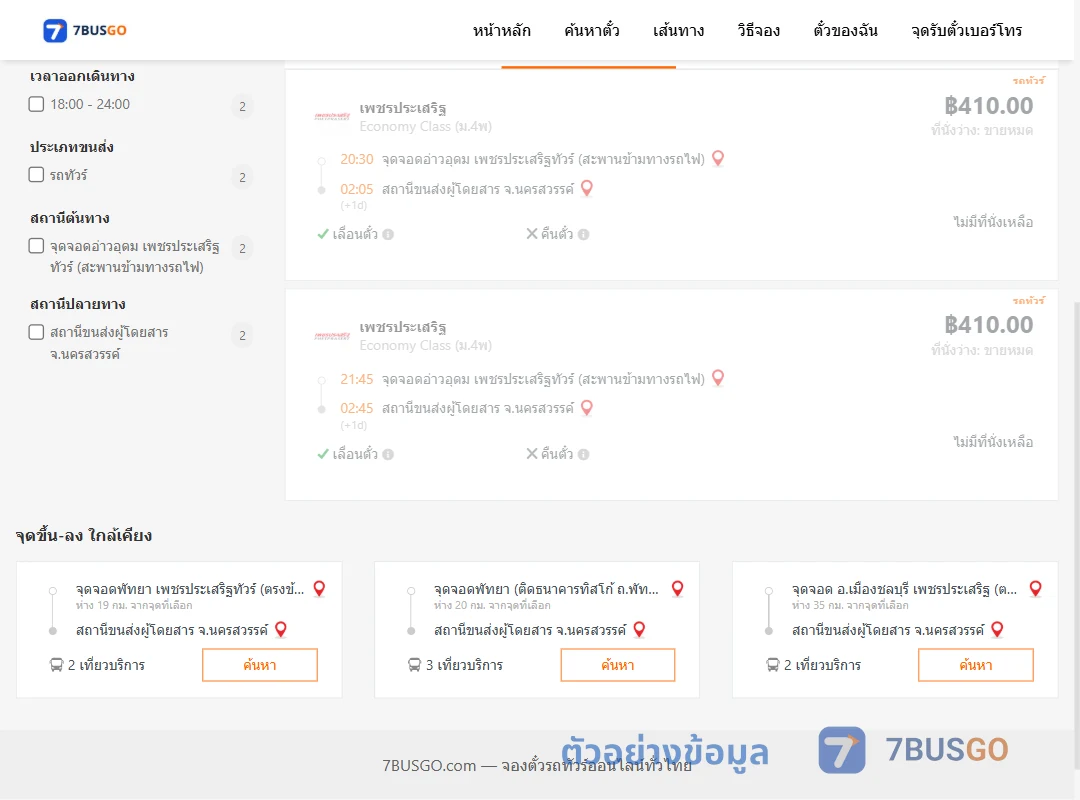The width and height of the screenshot is (1080, 800).
Task: Click bus icon in the 19 กม. nearby card
Action: 56,665
